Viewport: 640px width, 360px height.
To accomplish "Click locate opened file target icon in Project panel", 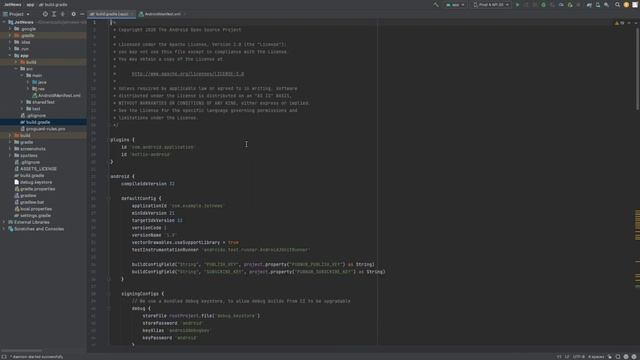I will 45,14.
